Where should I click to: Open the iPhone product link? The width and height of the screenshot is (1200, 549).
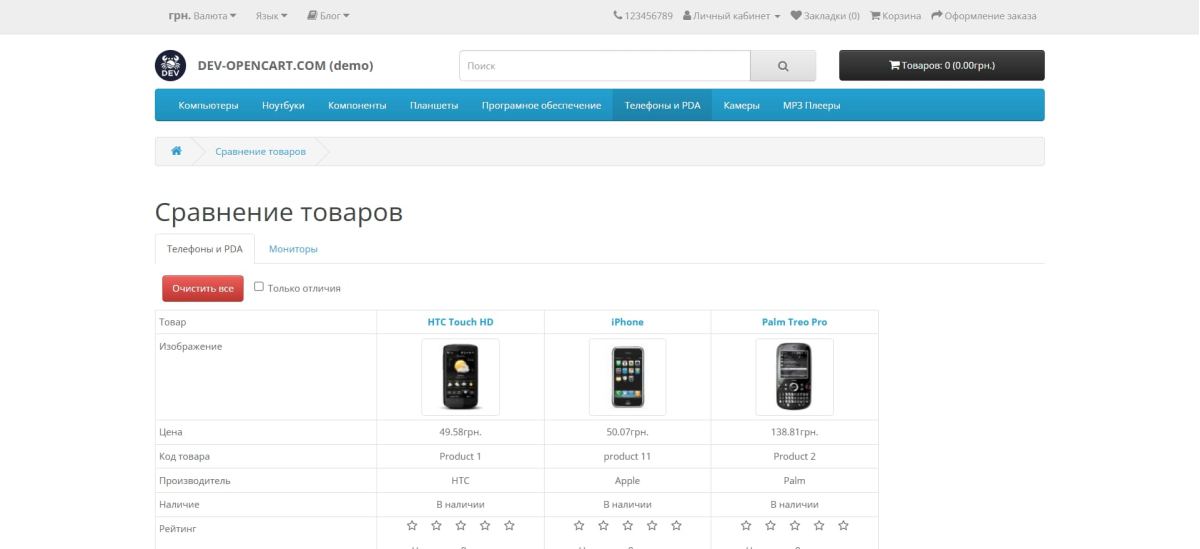627,322
